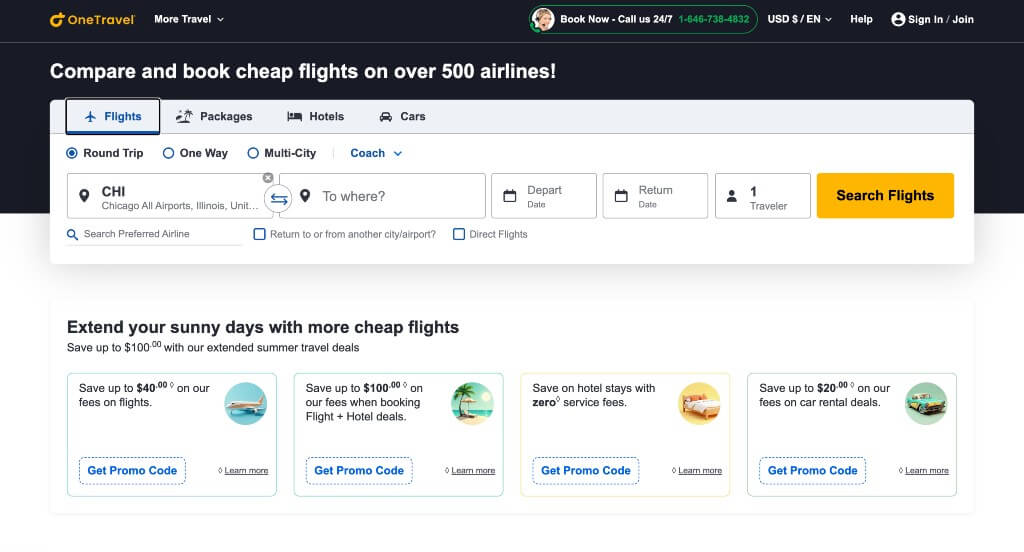Open Learn more on the flights deal card
The height and width of the screenshot is (552, 1024).
pos(246,470)
